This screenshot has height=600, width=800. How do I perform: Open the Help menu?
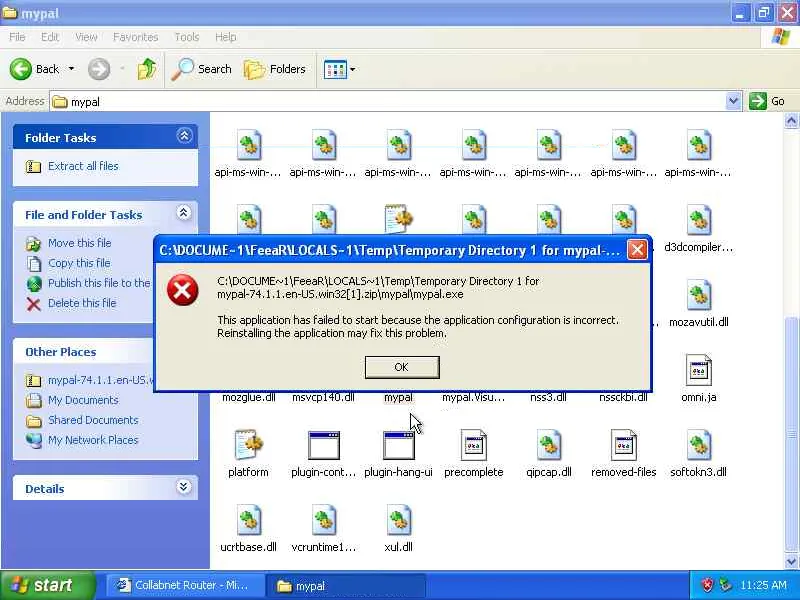coord(226,37)
